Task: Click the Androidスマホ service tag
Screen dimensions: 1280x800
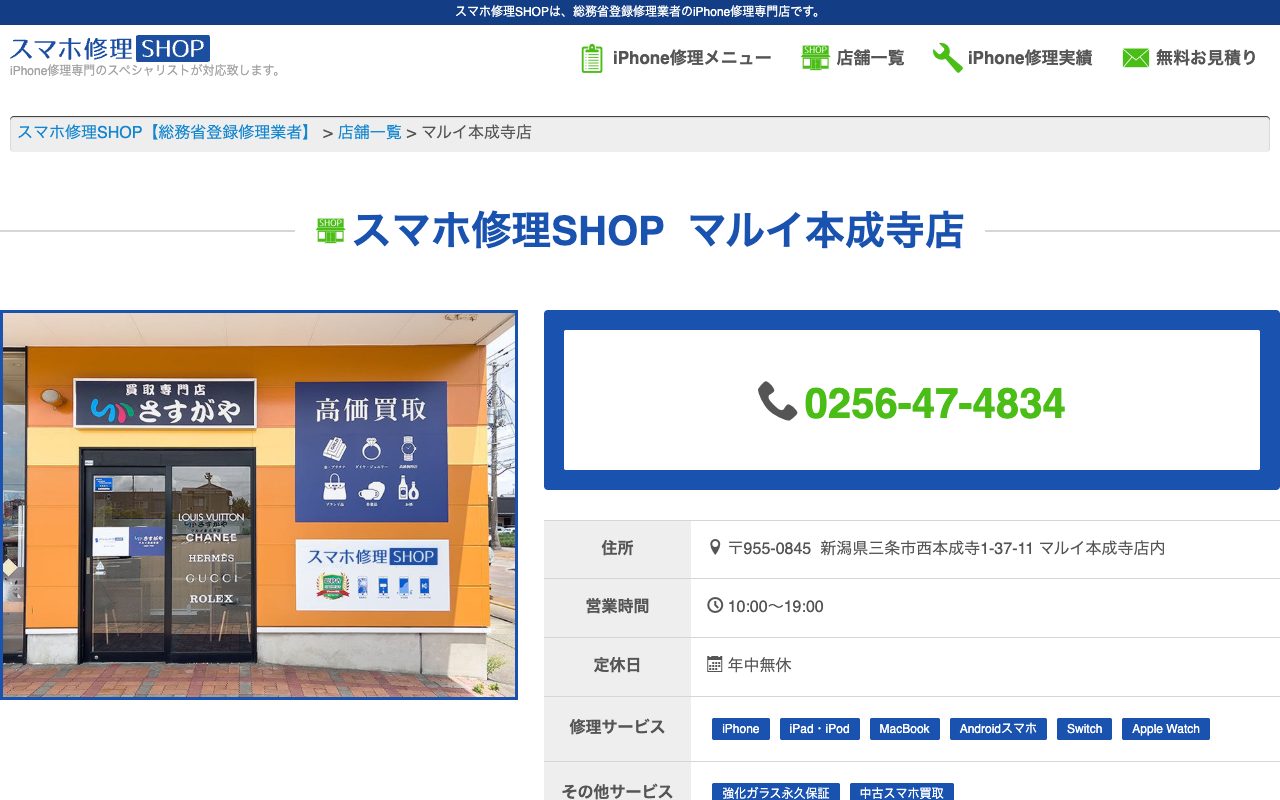Action: (998, 729)
